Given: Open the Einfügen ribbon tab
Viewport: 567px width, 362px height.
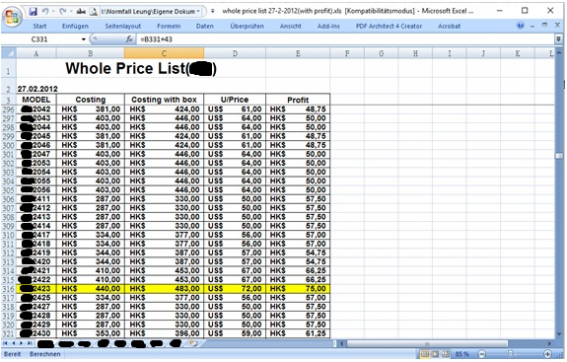Looking at the screenshot, I should click(x=75, y=26).
